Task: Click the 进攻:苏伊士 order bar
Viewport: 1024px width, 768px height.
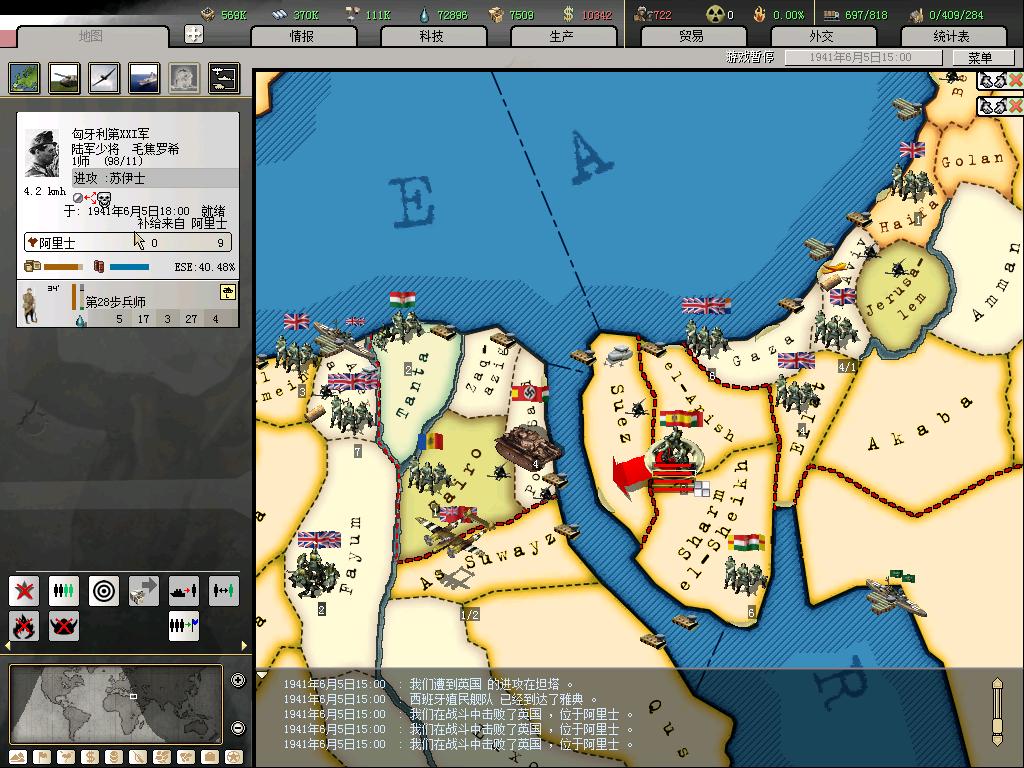Action: (x=155, y=178)
